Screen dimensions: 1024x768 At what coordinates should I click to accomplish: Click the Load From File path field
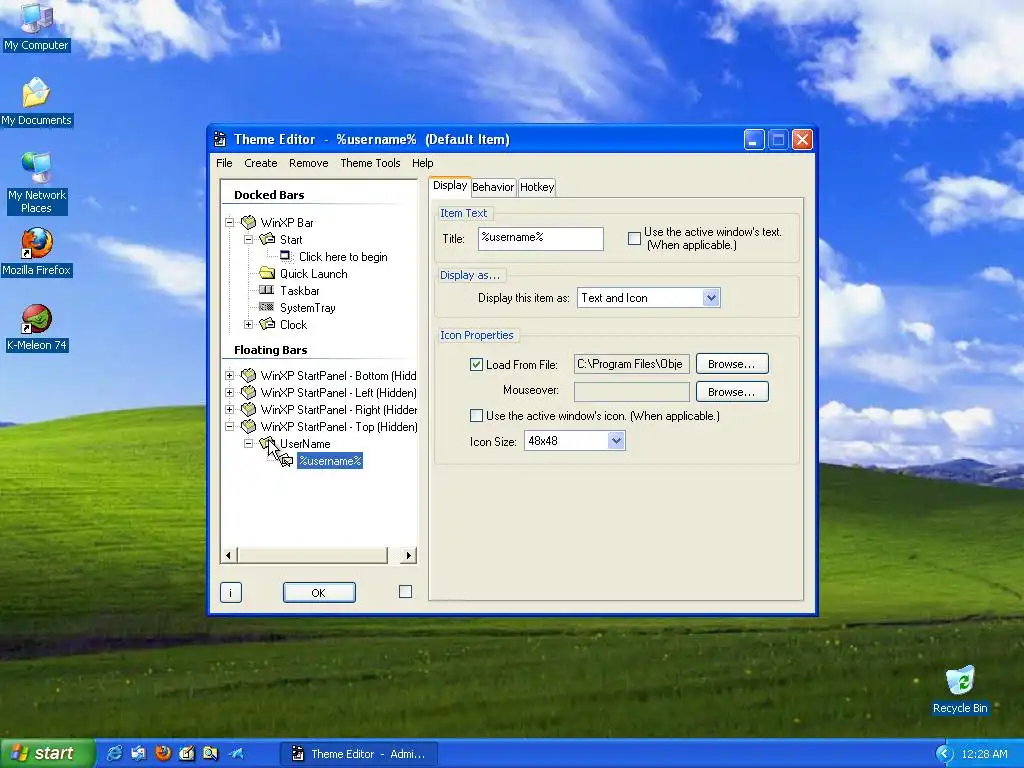(x=632, y=364)
